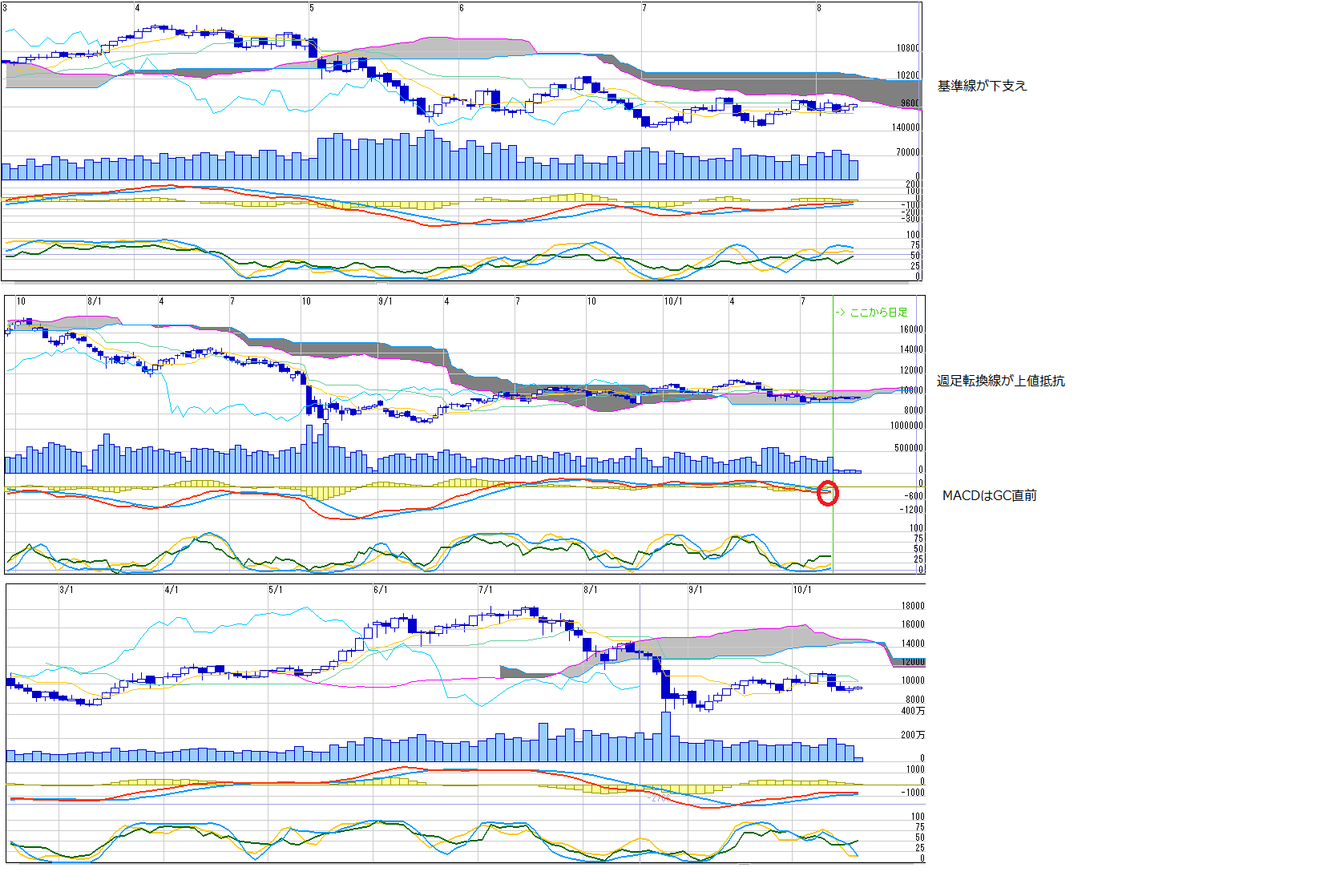1332x896 pixels.
Task: Select the '基準線が下支え' annotation text
Action: pos(982,86)
